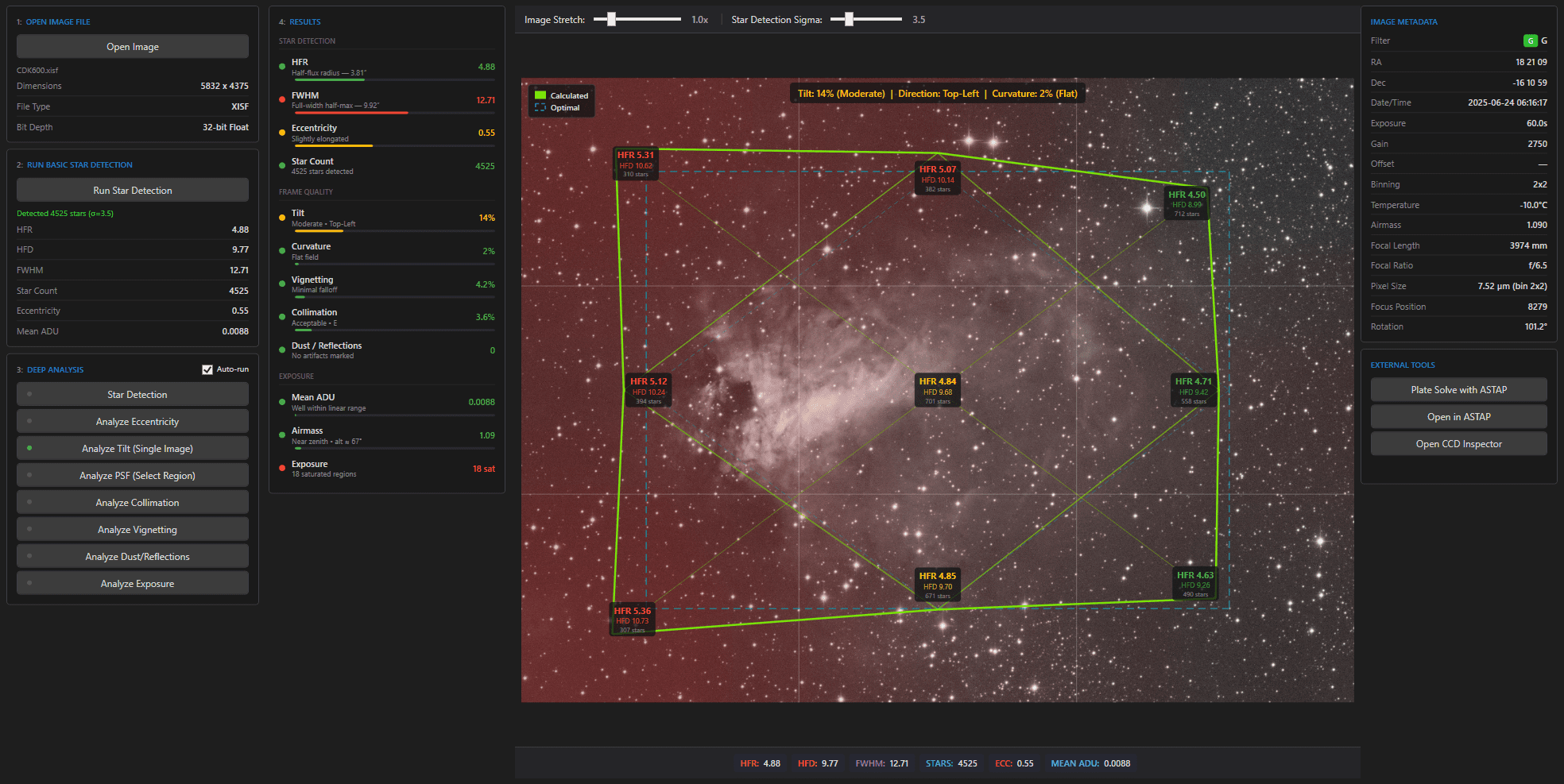This screenshot has height=784, width=1564.
Task: Click Analyze Dust/Reflections button
Action: (x=137, y=557)
